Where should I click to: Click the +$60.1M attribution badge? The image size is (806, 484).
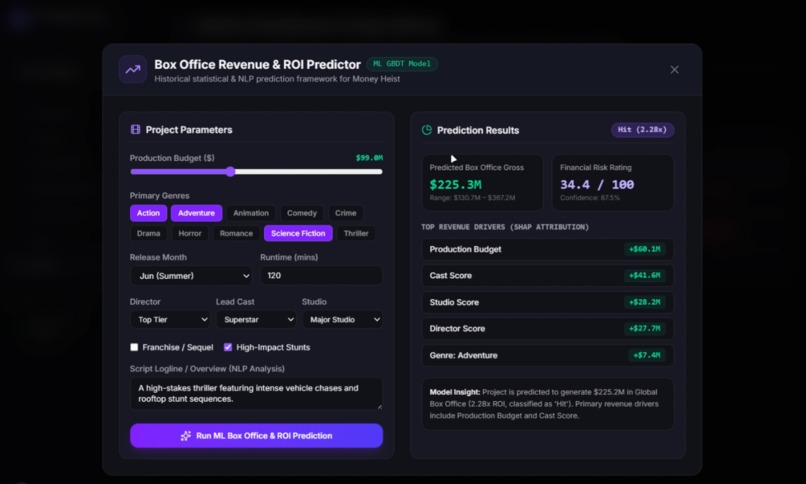coord(645,249)
